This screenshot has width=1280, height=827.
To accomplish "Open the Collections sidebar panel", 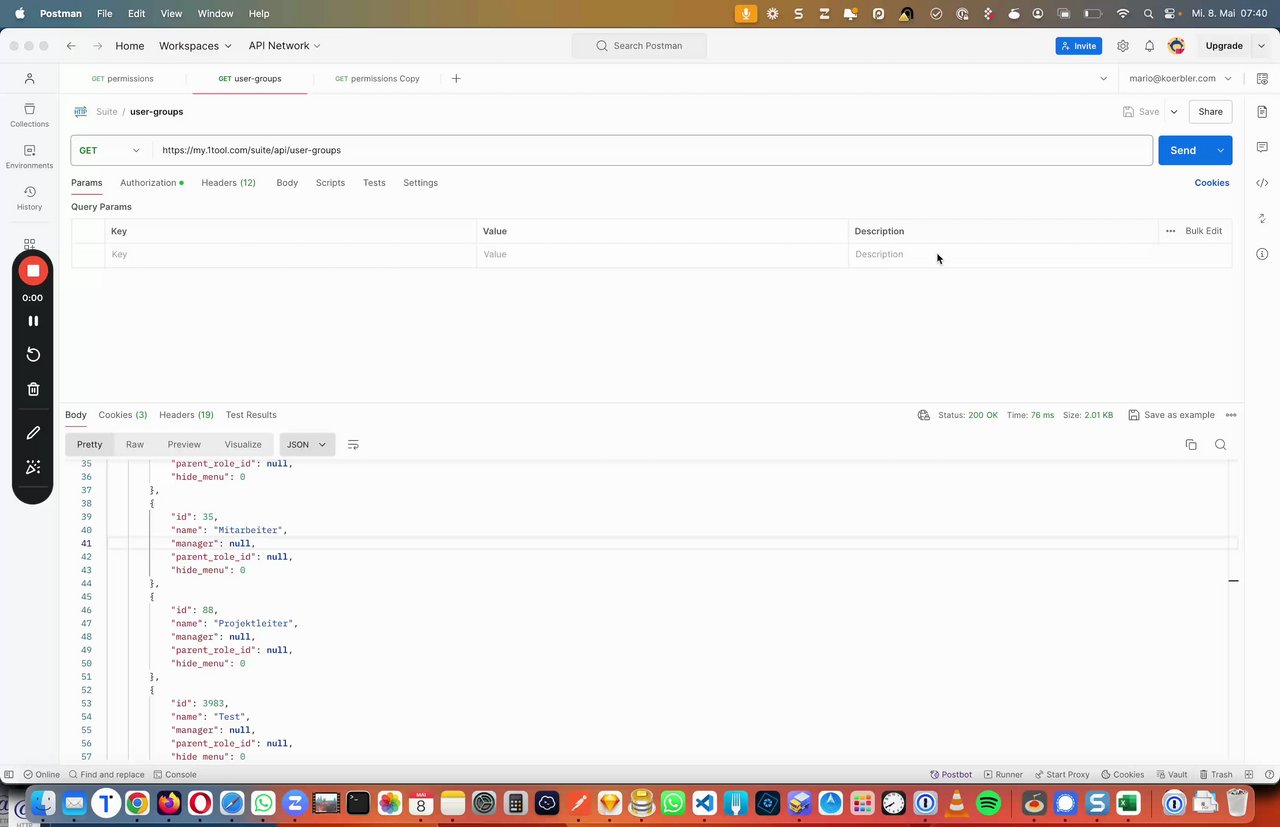I will coord(29,115).
